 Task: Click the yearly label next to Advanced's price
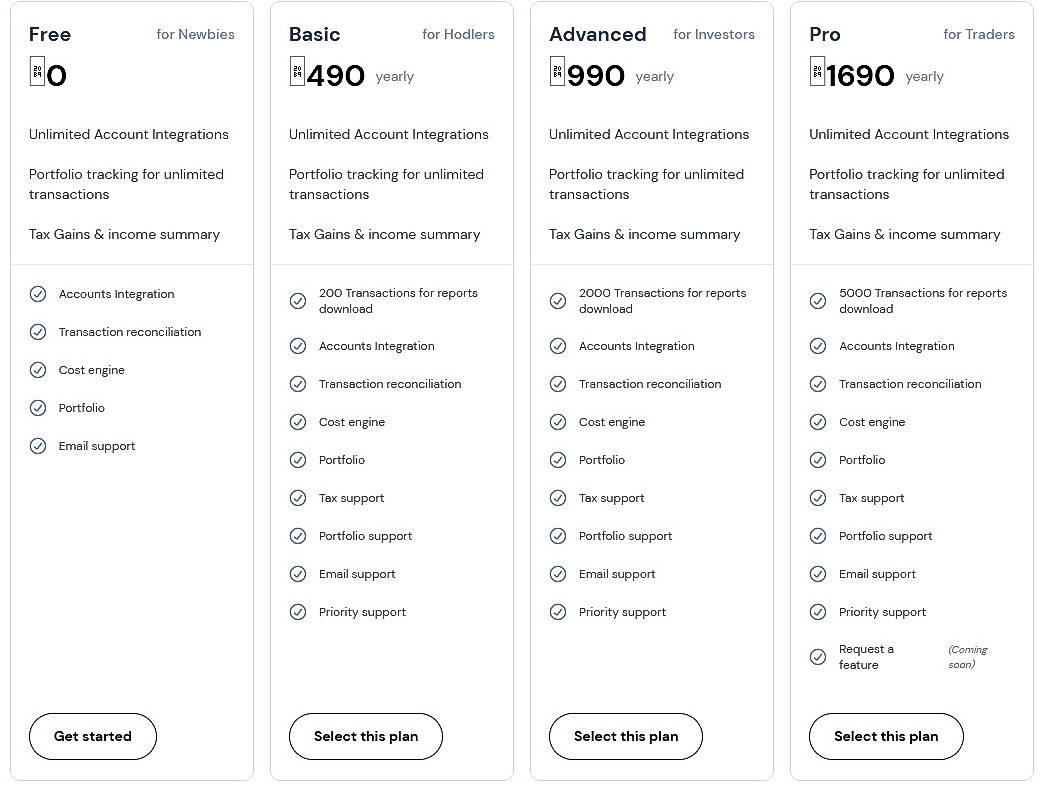(x=654, y=76)
